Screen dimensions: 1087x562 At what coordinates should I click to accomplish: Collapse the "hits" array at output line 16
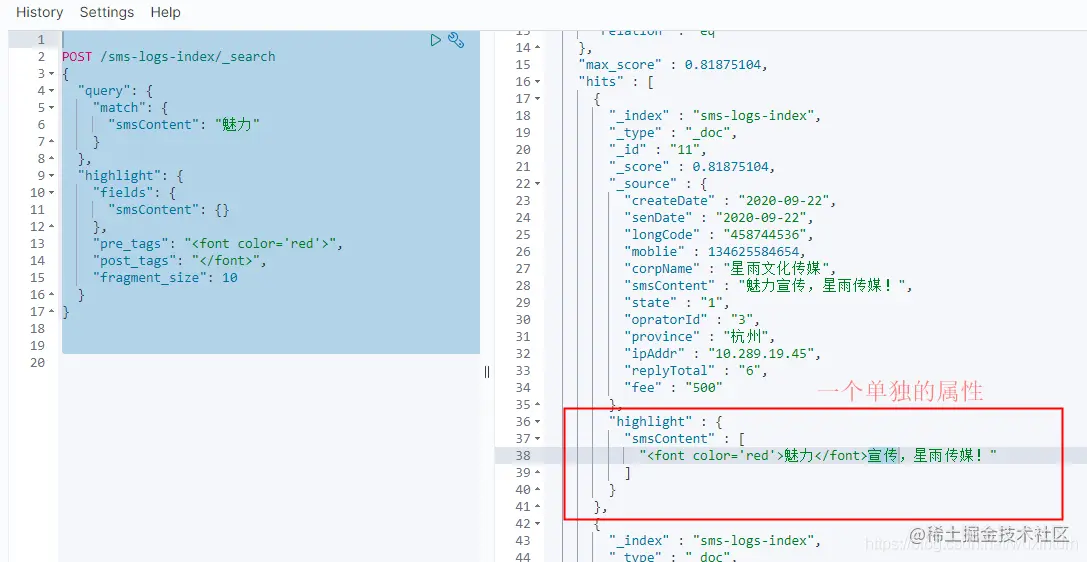538,82
